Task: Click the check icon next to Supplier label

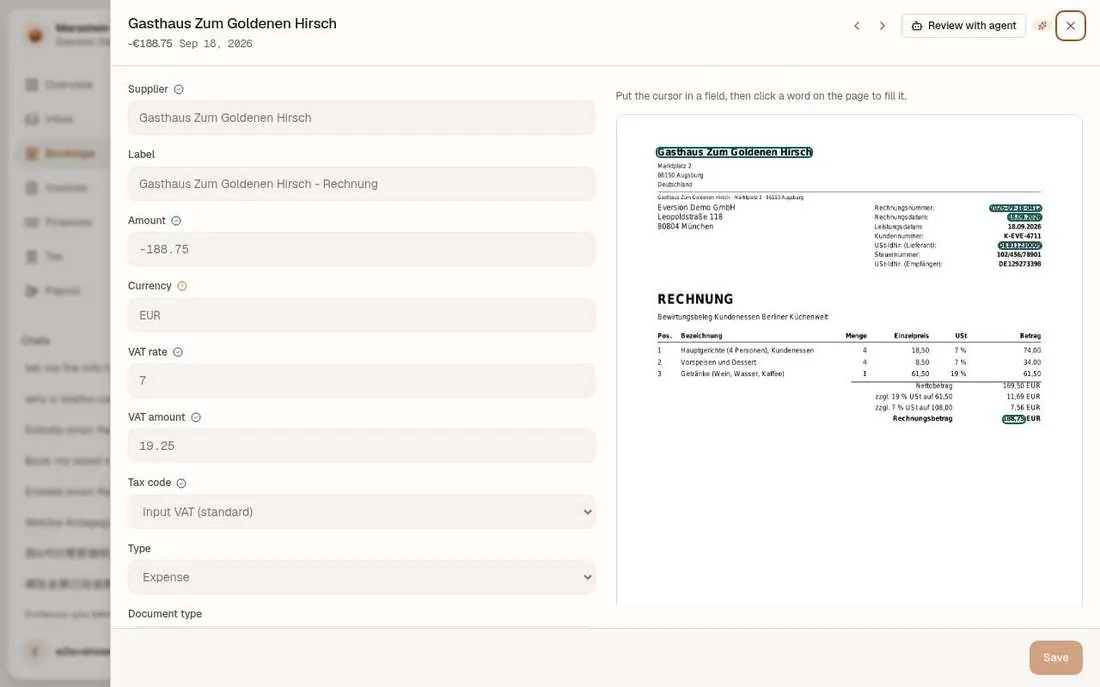Action: pyautogui.click(x=179, y=89)
